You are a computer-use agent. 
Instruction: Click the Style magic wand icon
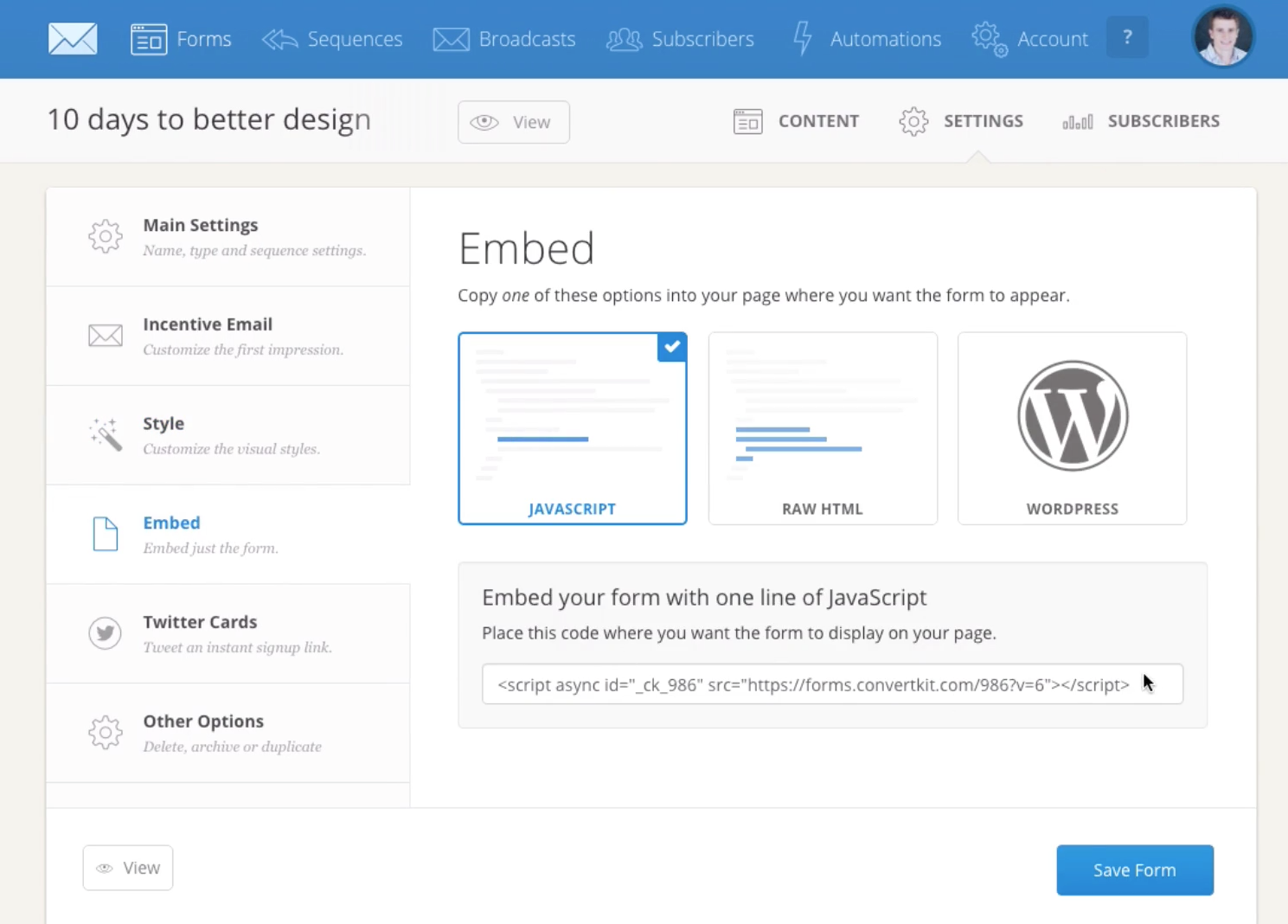tap(106, 434)
